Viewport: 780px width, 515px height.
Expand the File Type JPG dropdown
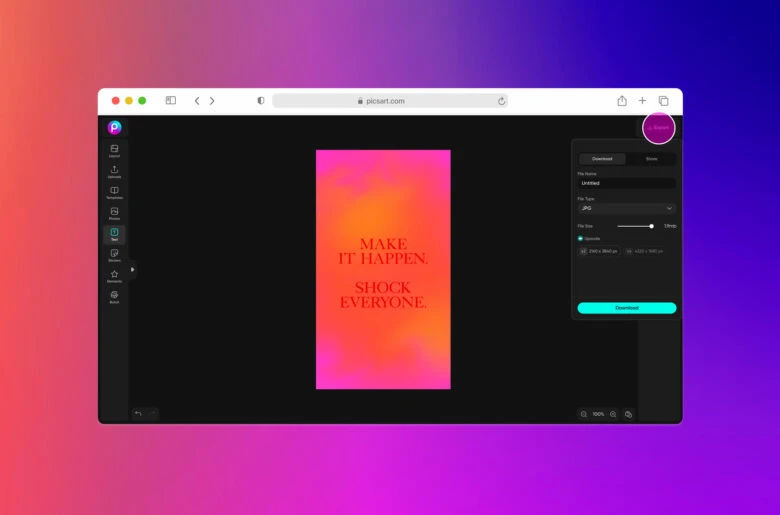click(626, 208)
